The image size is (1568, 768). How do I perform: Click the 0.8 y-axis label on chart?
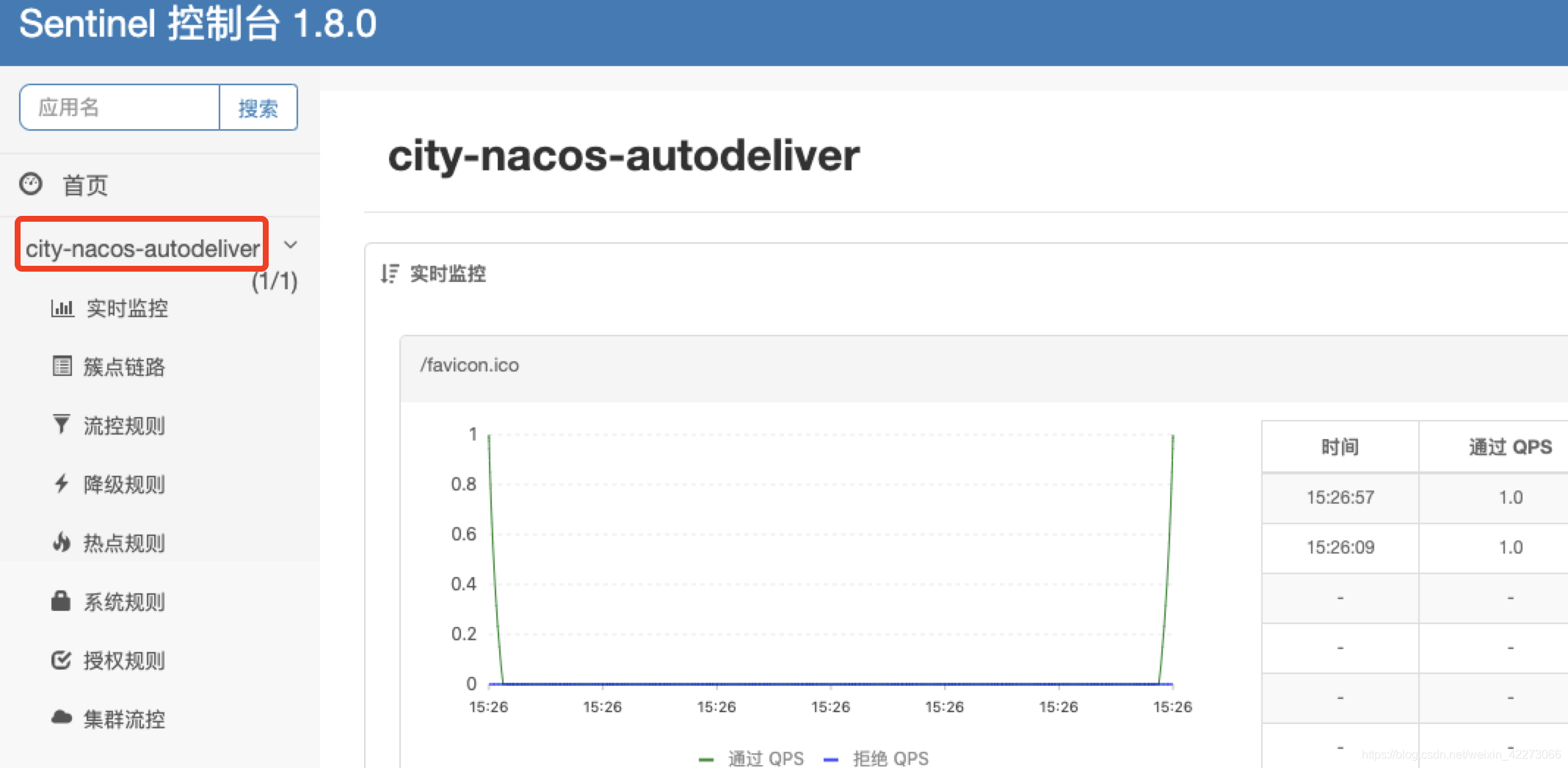[x=463, y=484]
